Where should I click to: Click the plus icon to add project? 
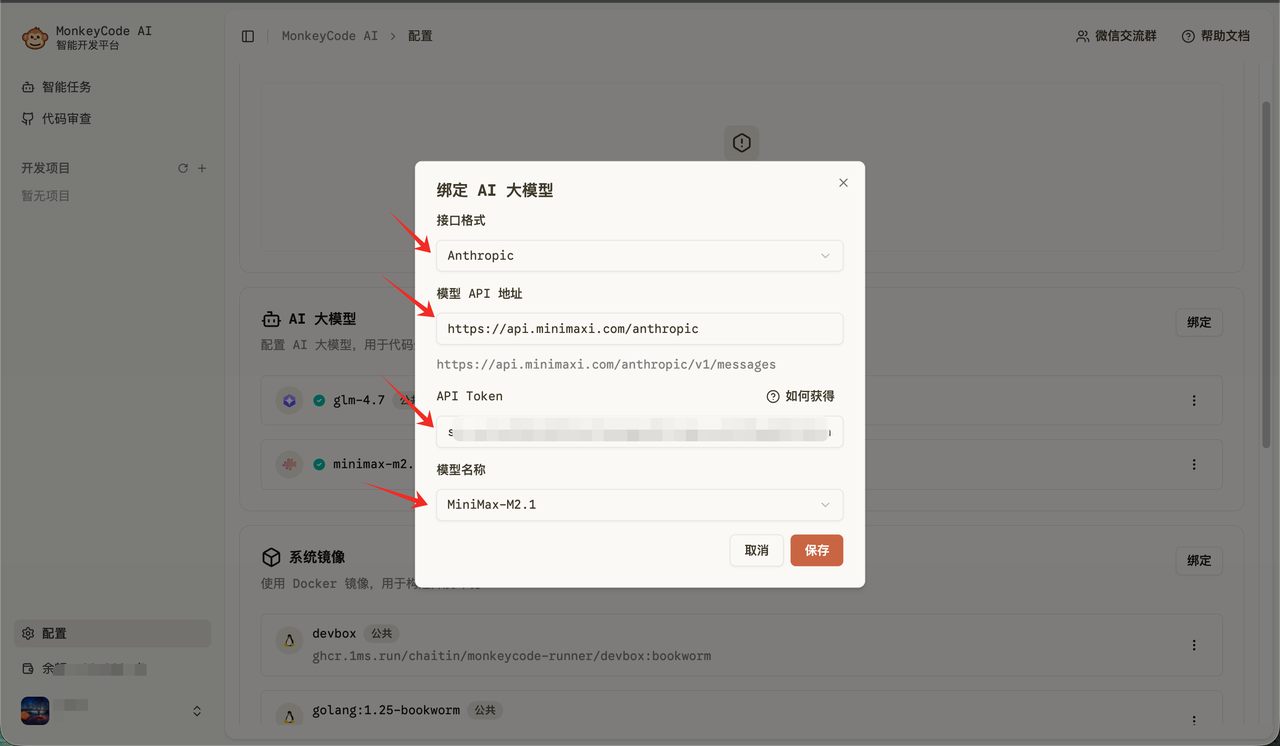pyautogui.click(x=202, y=168)
